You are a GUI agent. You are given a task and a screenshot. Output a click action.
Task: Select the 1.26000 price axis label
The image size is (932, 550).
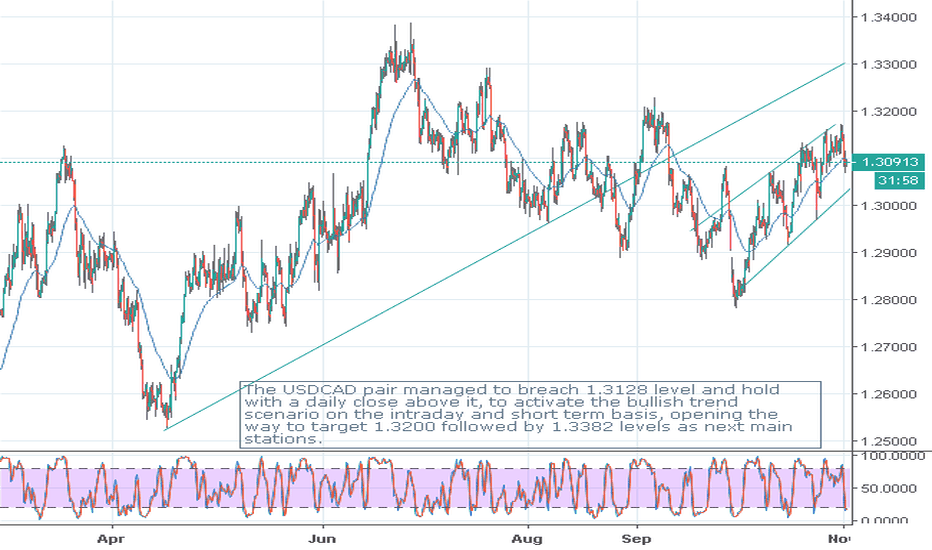(x=889, y=394)
